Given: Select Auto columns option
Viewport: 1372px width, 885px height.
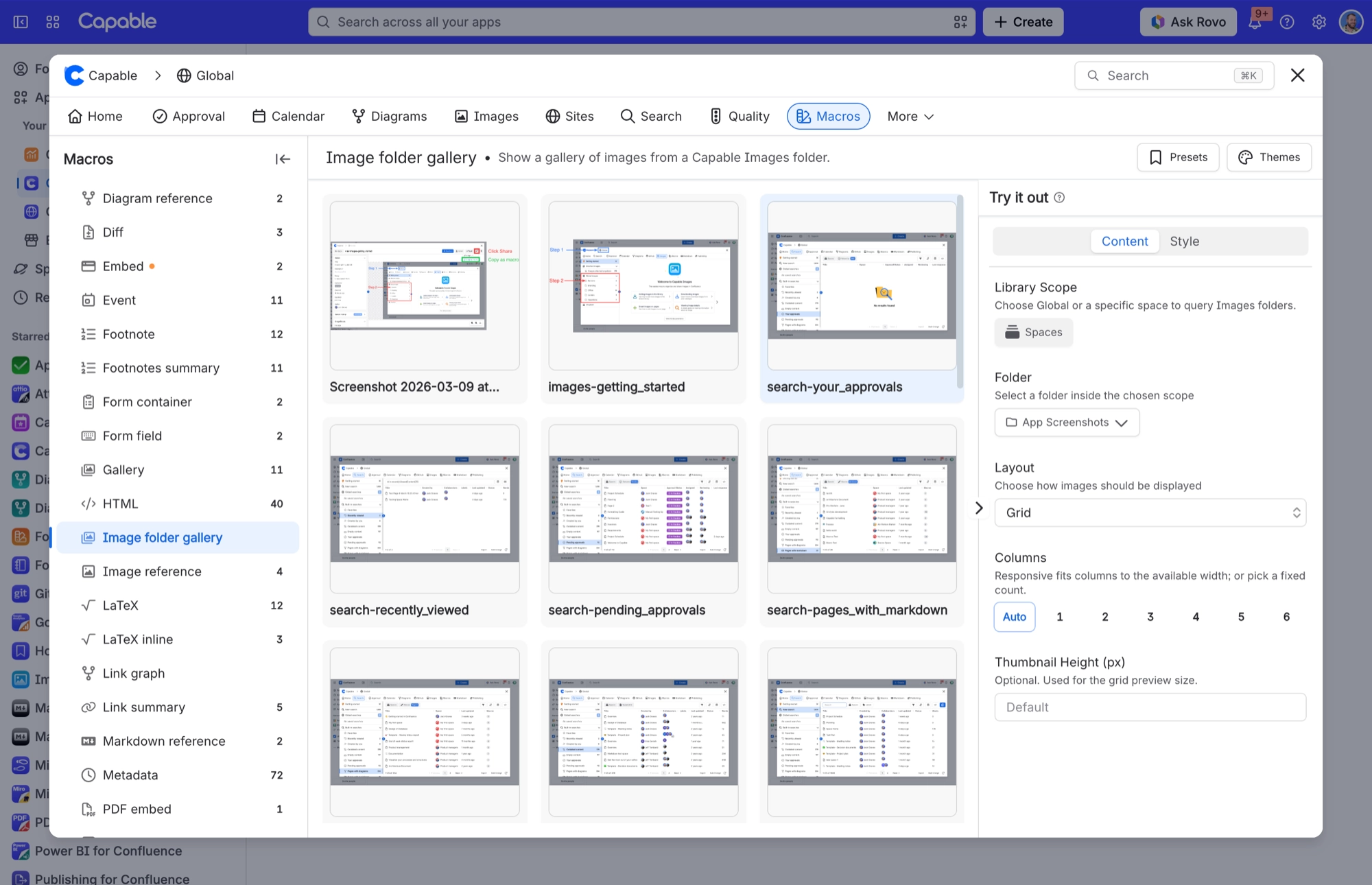Looking at the screenshot, I should (x=1014, y=617).
